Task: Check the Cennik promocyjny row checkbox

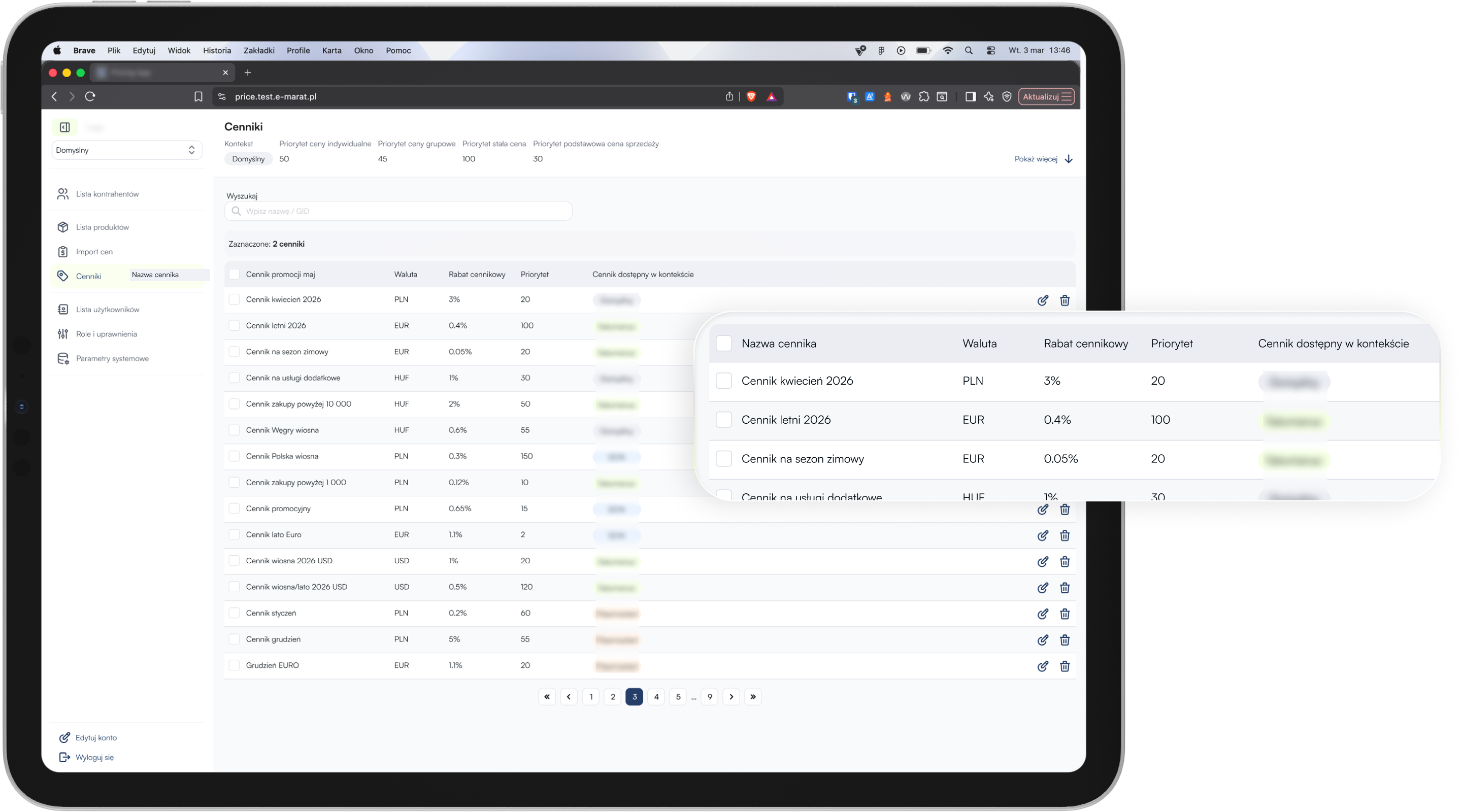Action: pyautogui.click(x=234, y=509)
